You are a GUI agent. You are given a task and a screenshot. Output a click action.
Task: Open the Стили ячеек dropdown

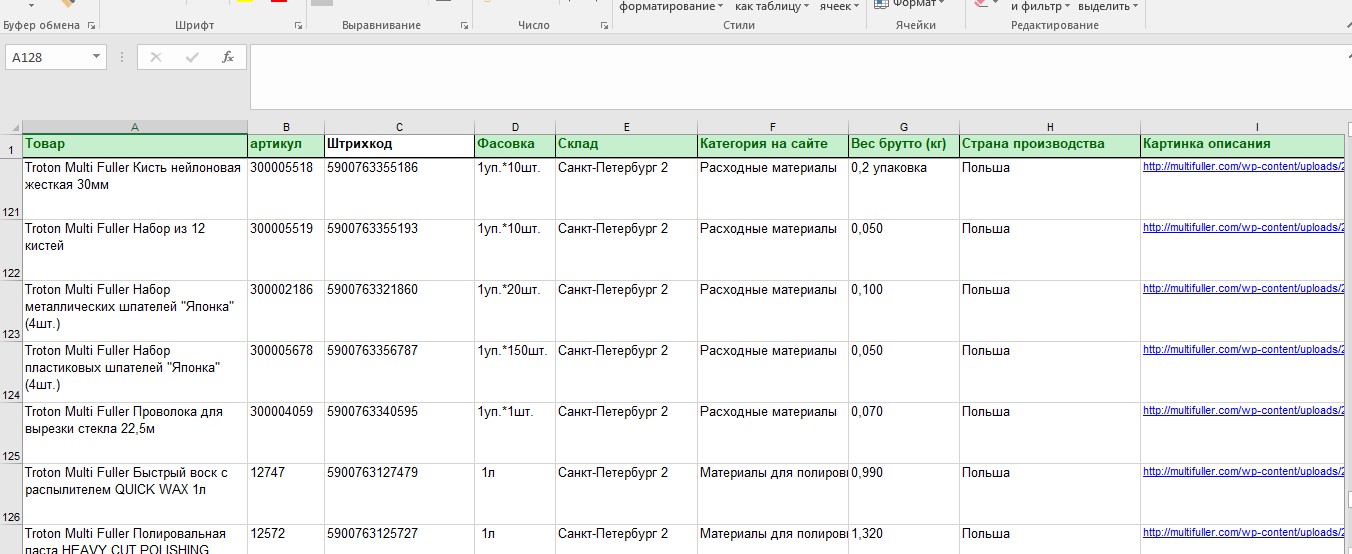click(x=839, y=6)
